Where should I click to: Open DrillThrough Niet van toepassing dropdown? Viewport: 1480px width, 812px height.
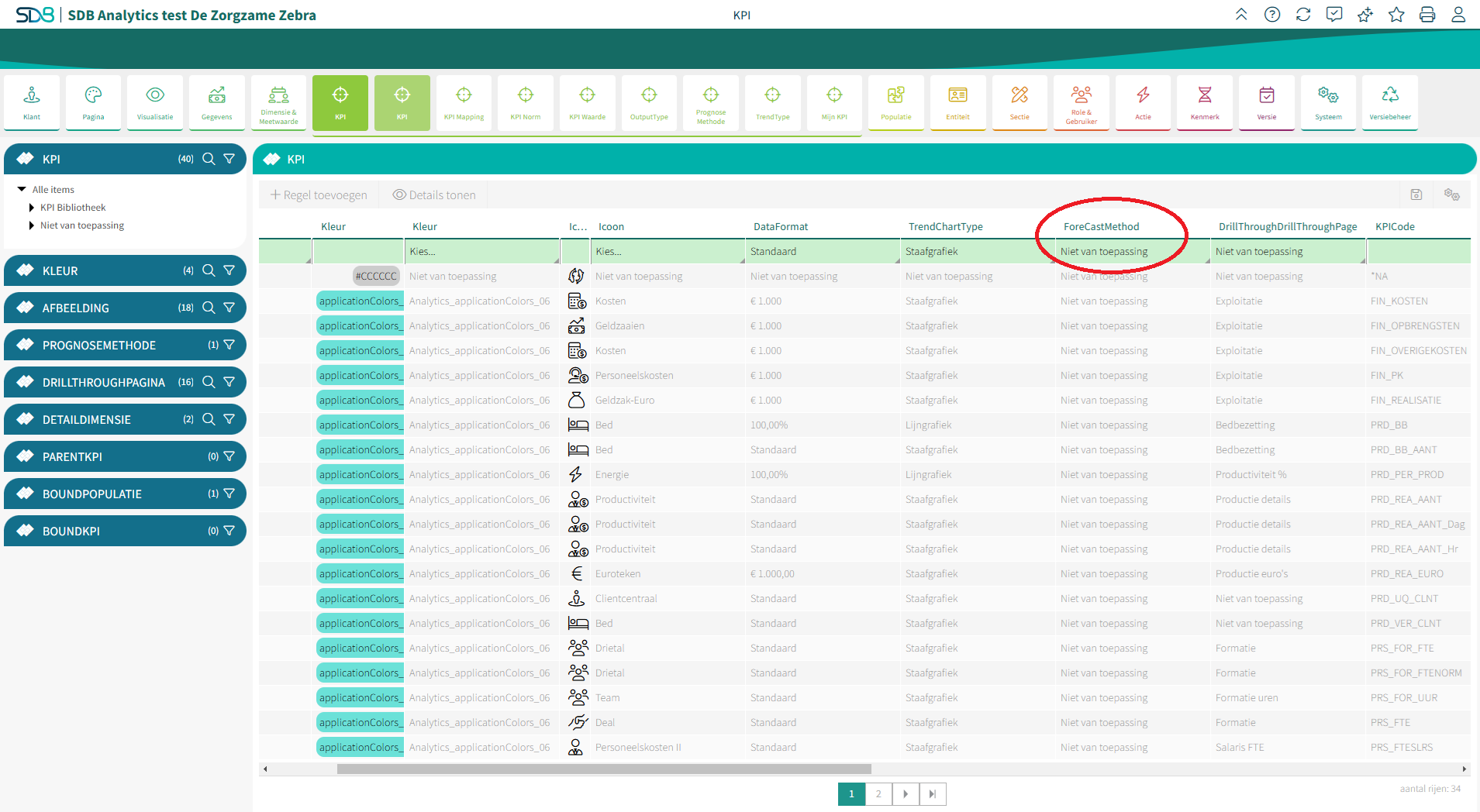click(1288, 252)
